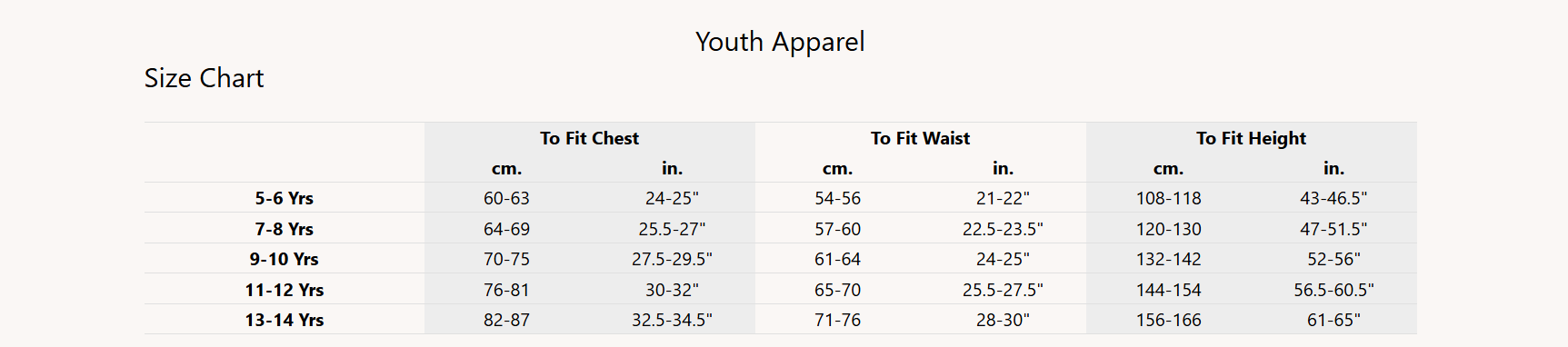
Task: Click chest inches value 32.5-34.5"
Action: 672,320
